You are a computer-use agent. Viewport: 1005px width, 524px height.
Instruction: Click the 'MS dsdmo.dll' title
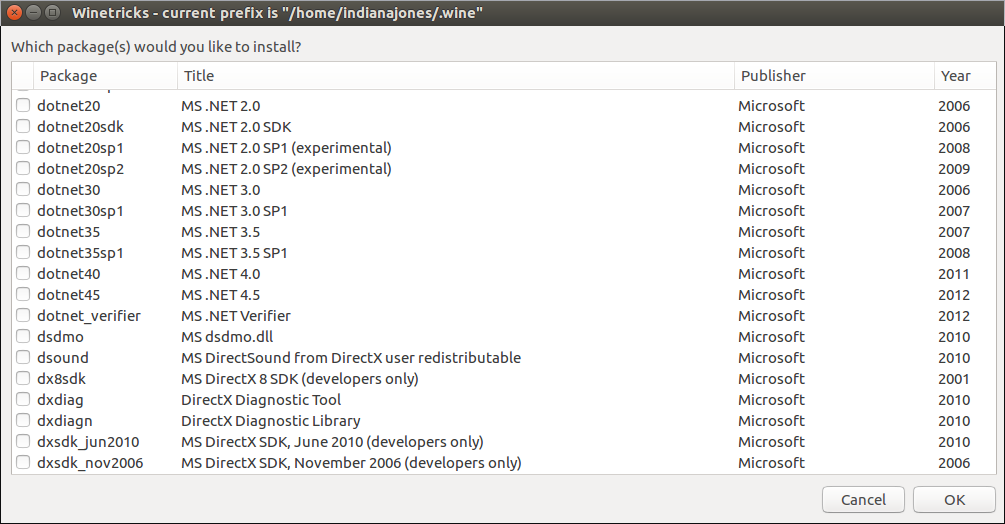tap(227, 337)
